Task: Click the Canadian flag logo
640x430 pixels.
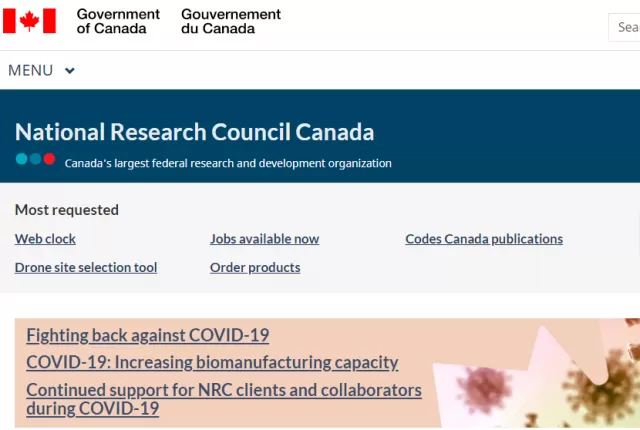Action: click(29, 21)
